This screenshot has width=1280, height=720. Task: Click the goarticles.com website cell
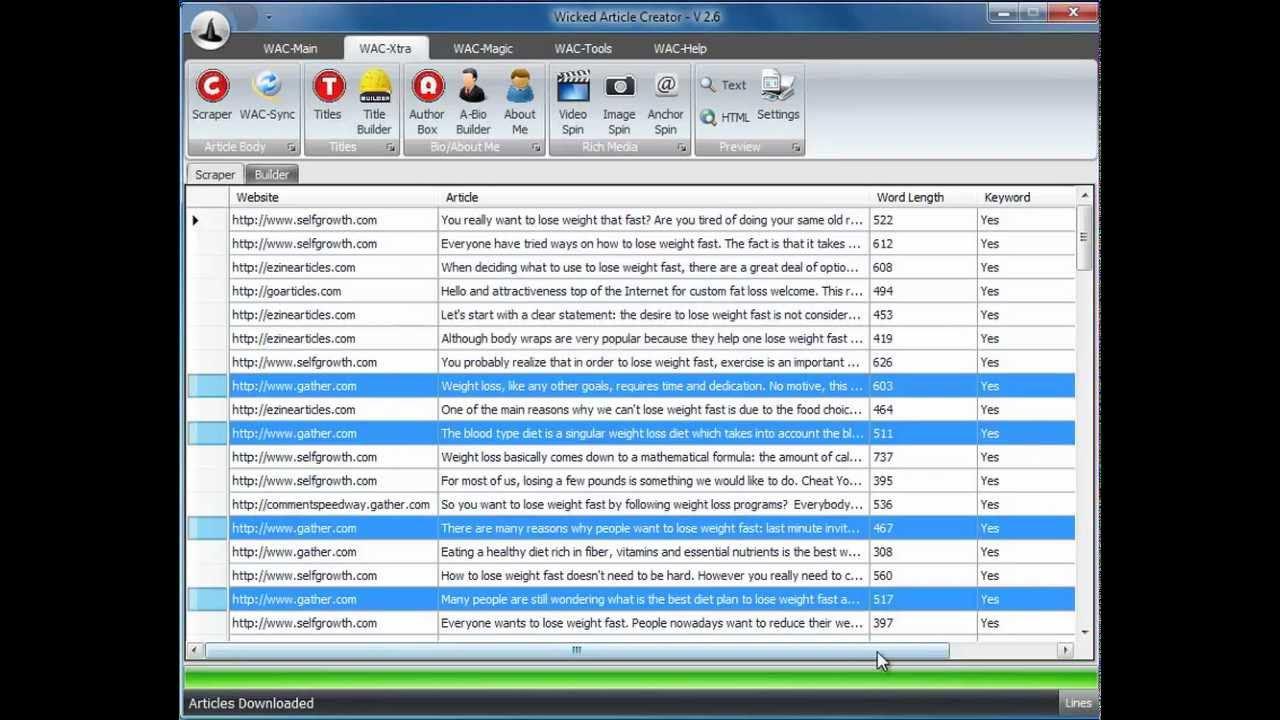[x=334, y=291]
